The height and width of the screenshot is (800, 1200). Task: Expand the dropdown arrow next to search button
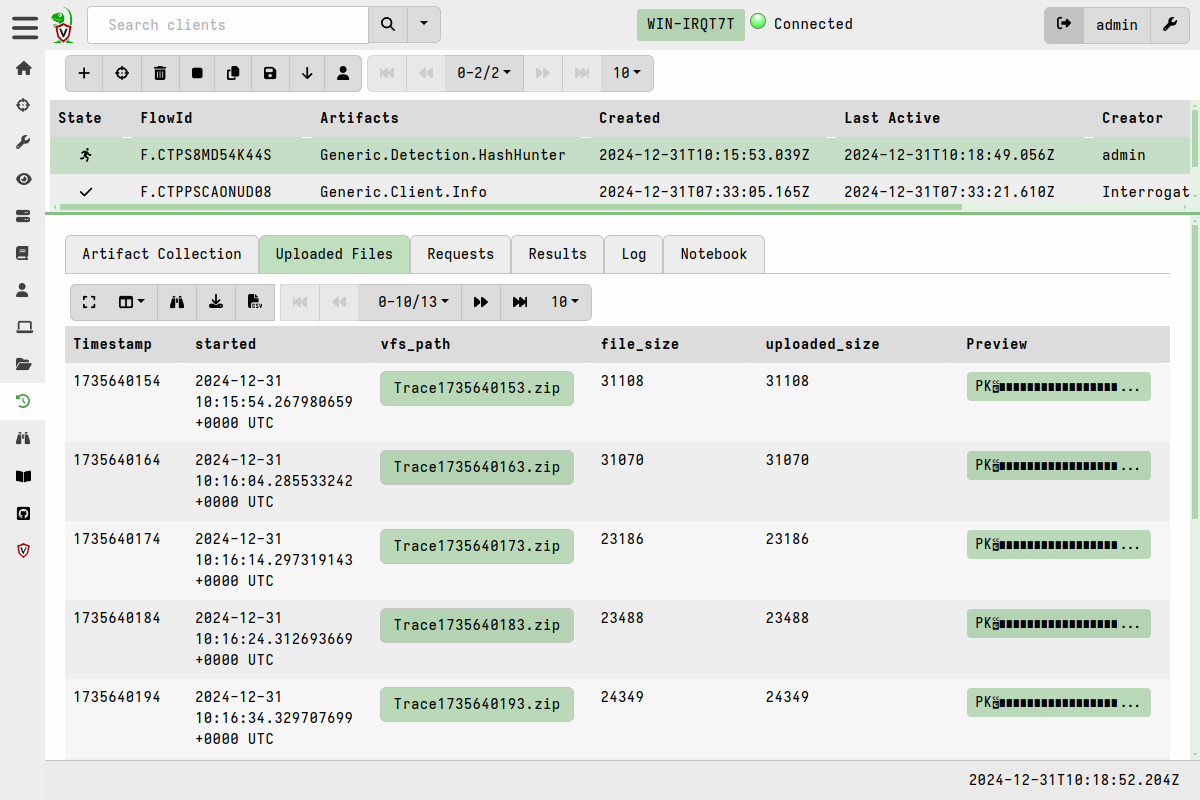click(x=424, y=25)
